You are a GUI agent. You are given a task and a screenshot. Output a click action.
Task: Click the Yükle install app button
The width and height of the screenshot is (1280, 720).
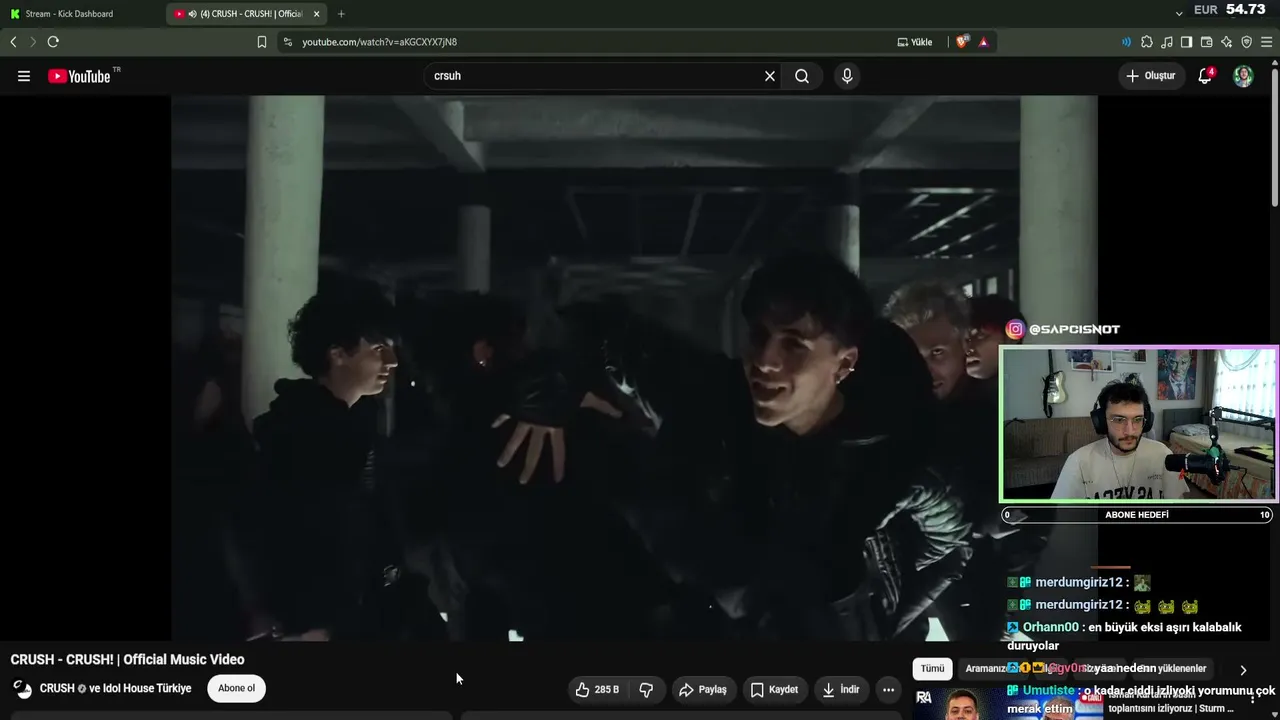915,42
